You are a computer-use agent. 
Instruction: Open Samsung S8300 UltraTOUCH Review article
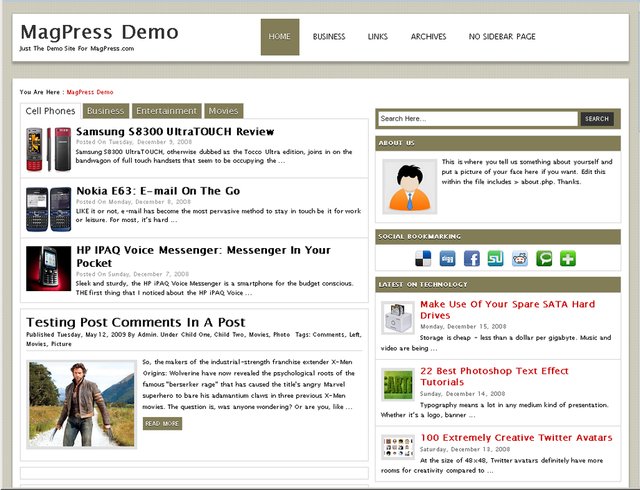click(175, 131)
